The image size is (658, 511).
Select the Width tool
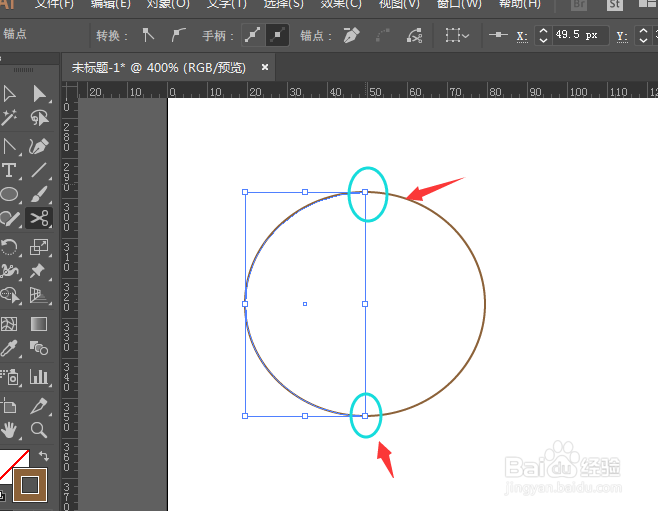point(9,271)
